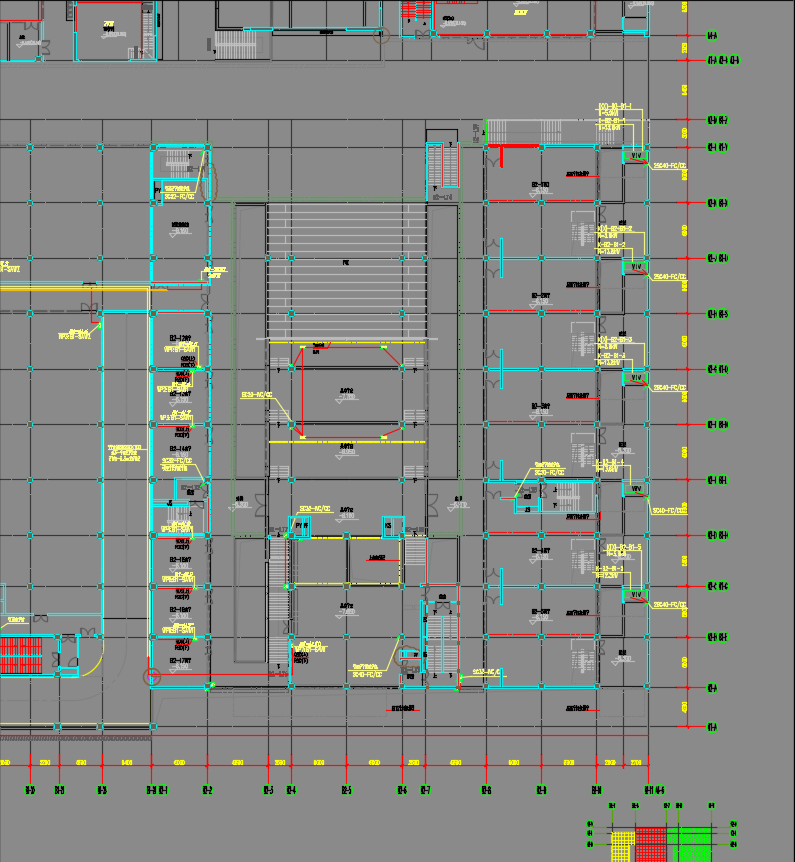Viewport: 795px width, 862px height.
Task: Select the SC32 conduit label left of red loop
Action: tap(257, 396)
